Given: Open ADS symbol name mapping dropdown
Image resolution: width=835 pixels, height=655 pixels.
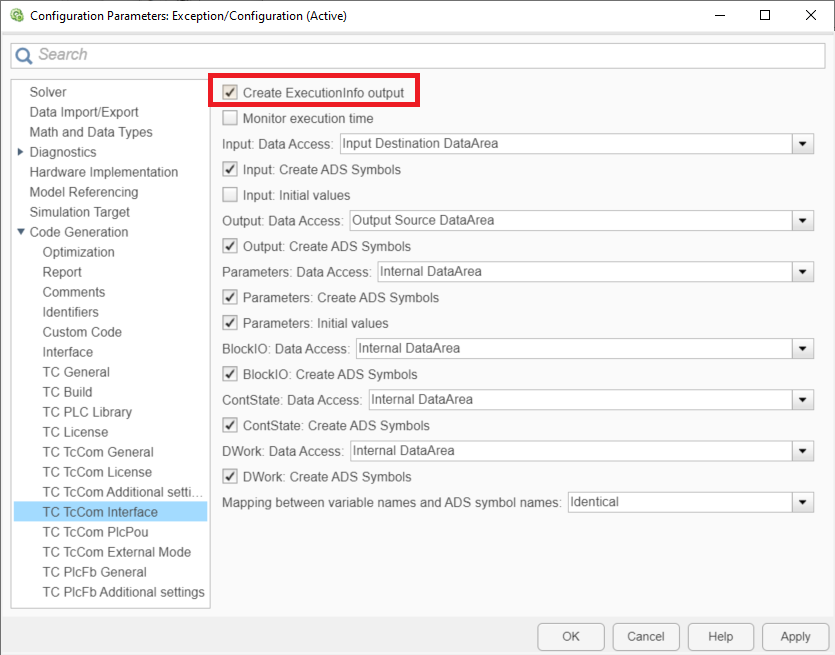Looking at the screenshot, I should 802,502.
